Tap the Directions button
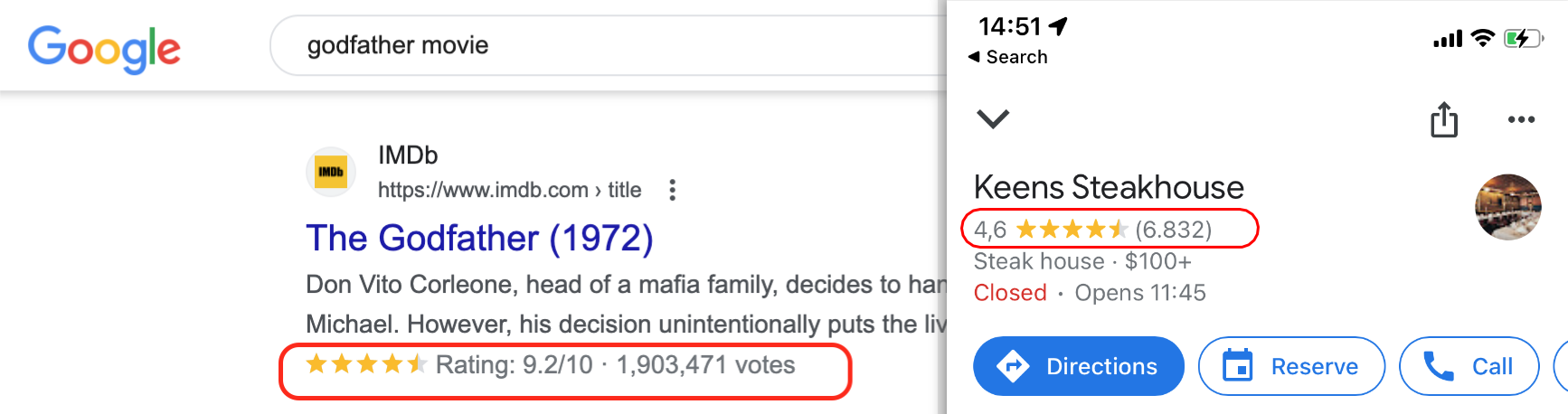The width and height of the screenshot is (1568, 414). click(x=1078, y=366)
